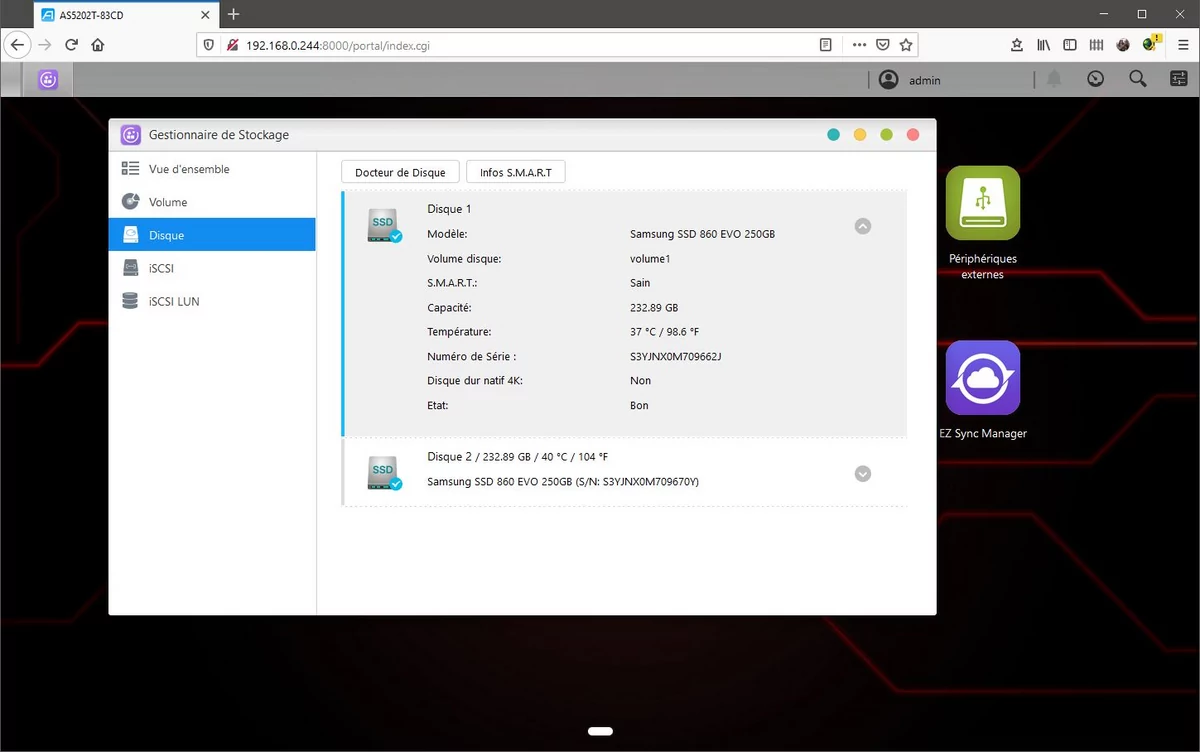Viewport: 1200px width, 752px height.
Task: Save page to Pocket
Action: click(883, 45)
